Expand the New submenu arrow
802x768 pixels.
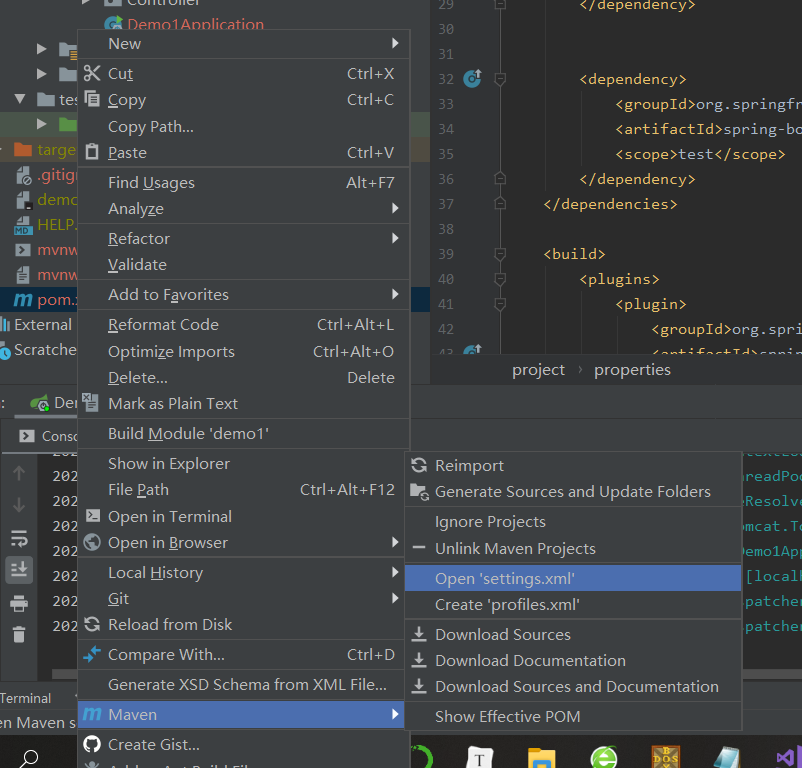(395, 43)
